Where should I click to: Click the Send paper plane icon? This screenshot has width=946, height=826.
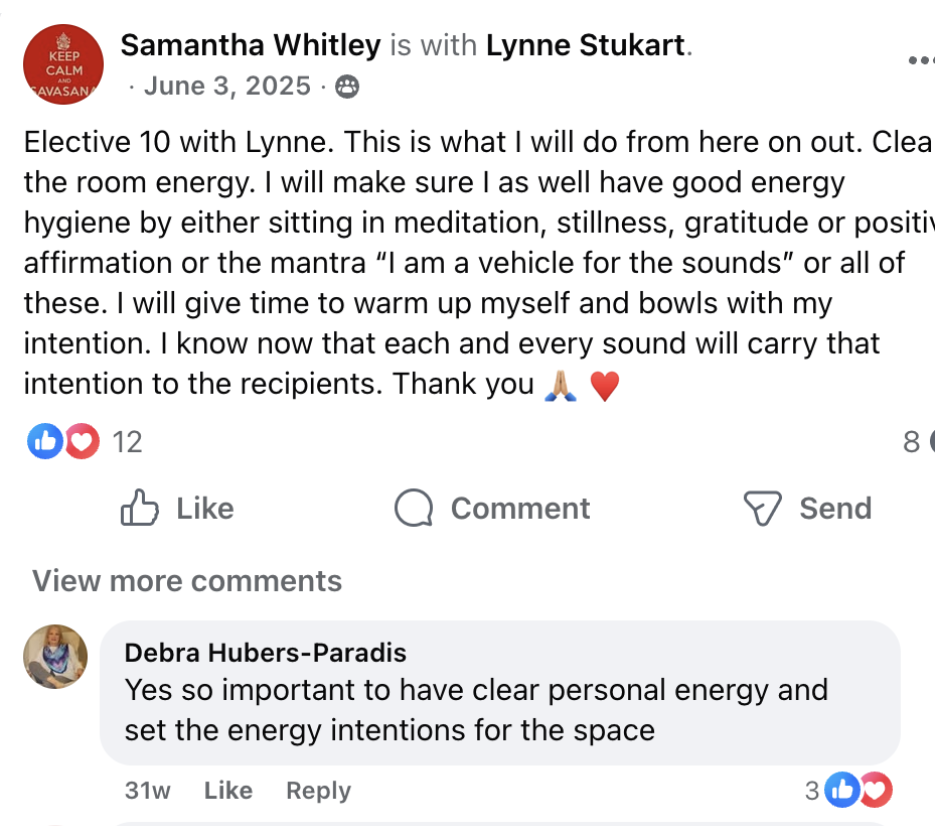(x=762, y=508)
